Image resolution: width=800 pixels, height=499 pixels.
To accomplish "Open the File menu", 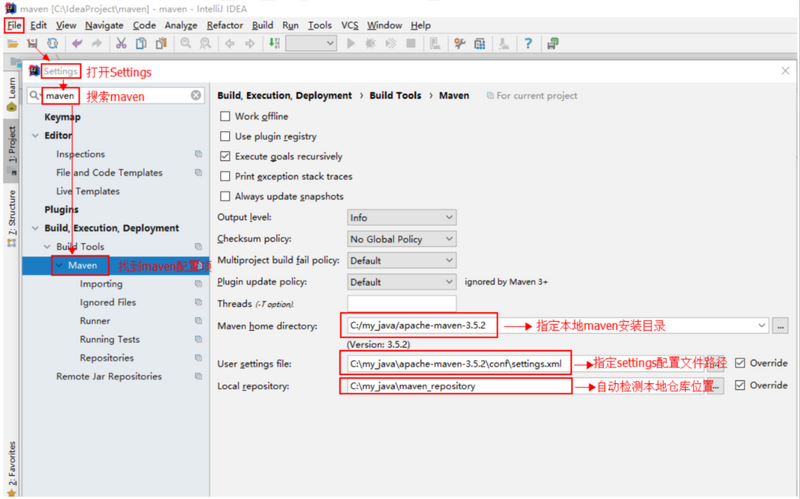I will pos(14,25).
